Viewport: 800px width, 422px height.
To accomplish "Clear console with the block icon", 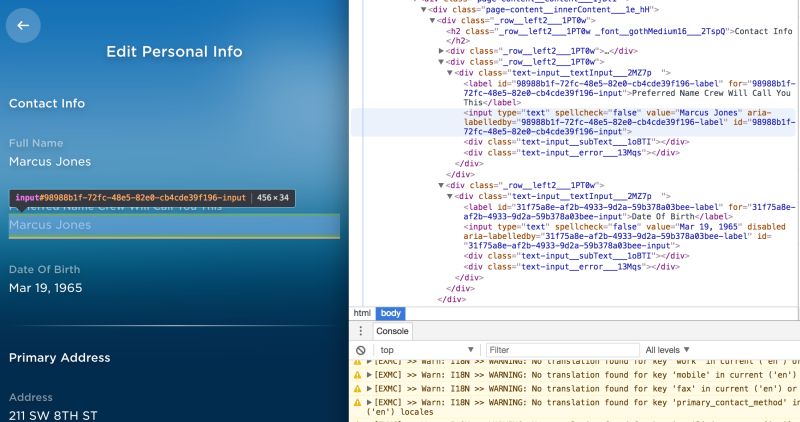I will pos(361,350).
